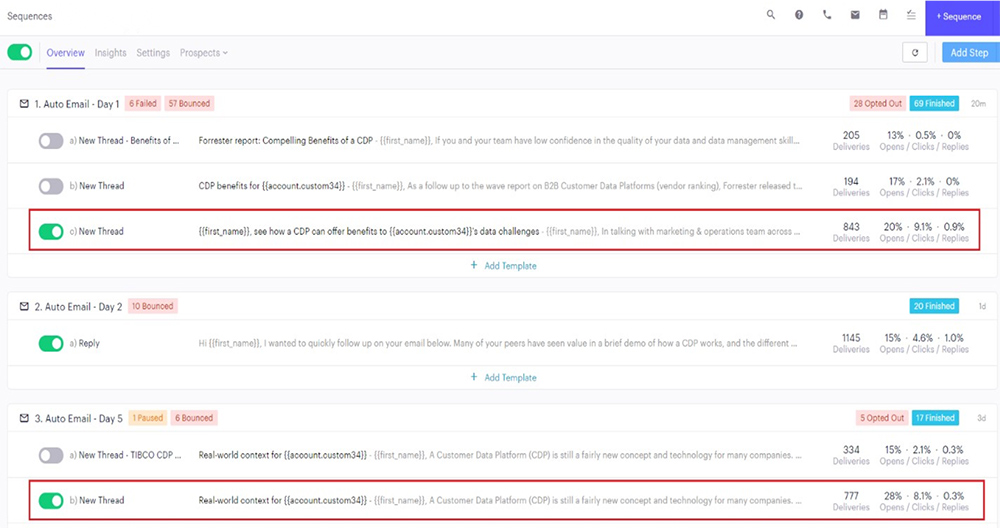Click the Sequences page title
Screen dimensions: 1000x528
(29, 16)
